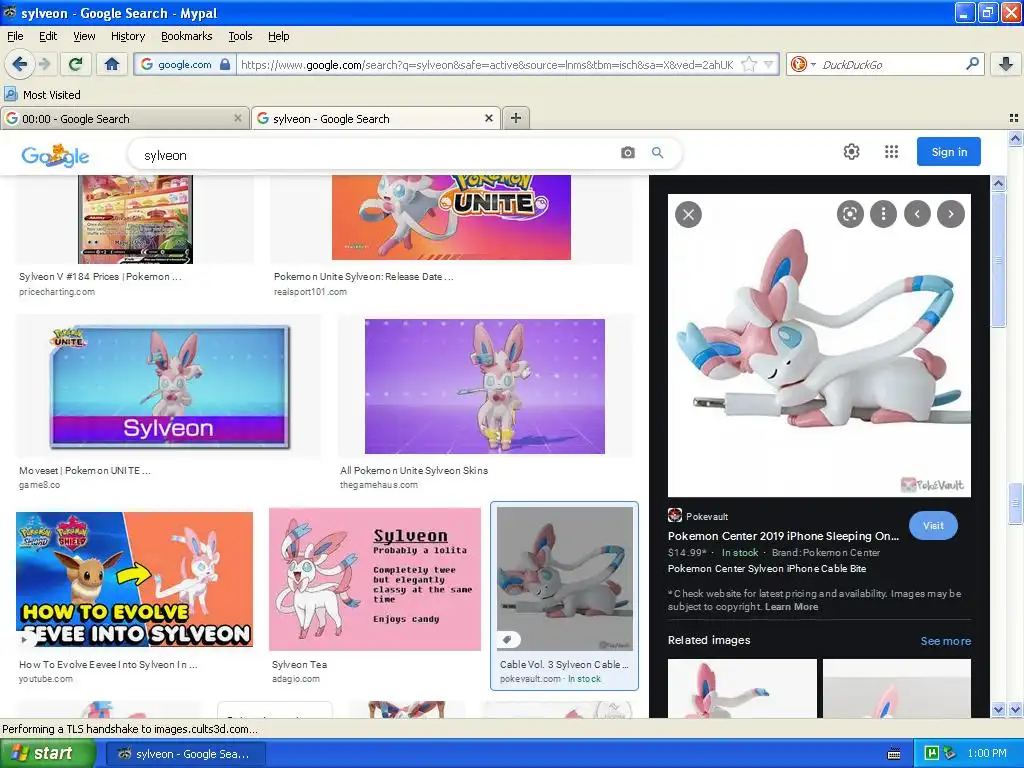Click the Google logo doodle
This screenshot has width=1024, height=768.
coord(55,155)
